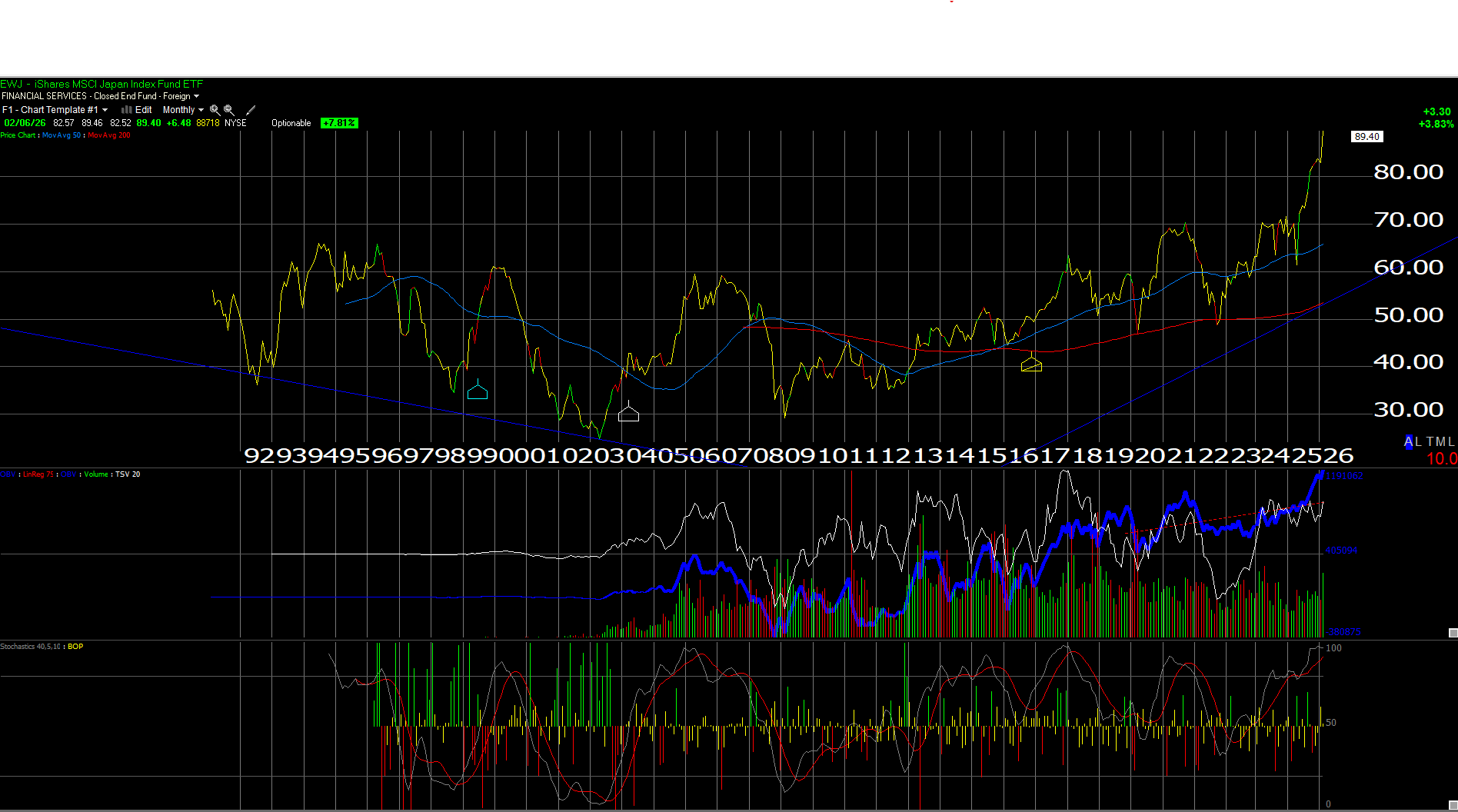Click the cyan note marker on chart
This screenshot has height=812, width=1458.
pos(478,392)
